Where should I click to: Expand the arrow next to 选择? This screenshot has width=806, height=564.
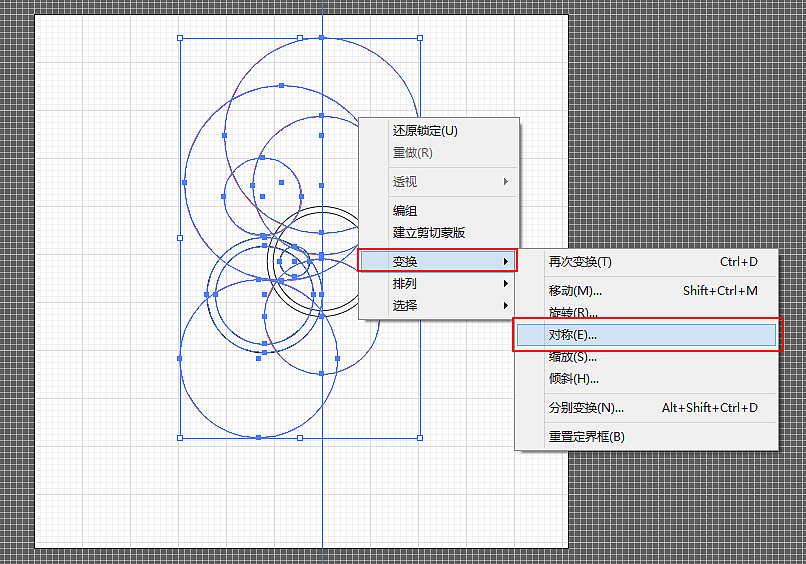506,305
